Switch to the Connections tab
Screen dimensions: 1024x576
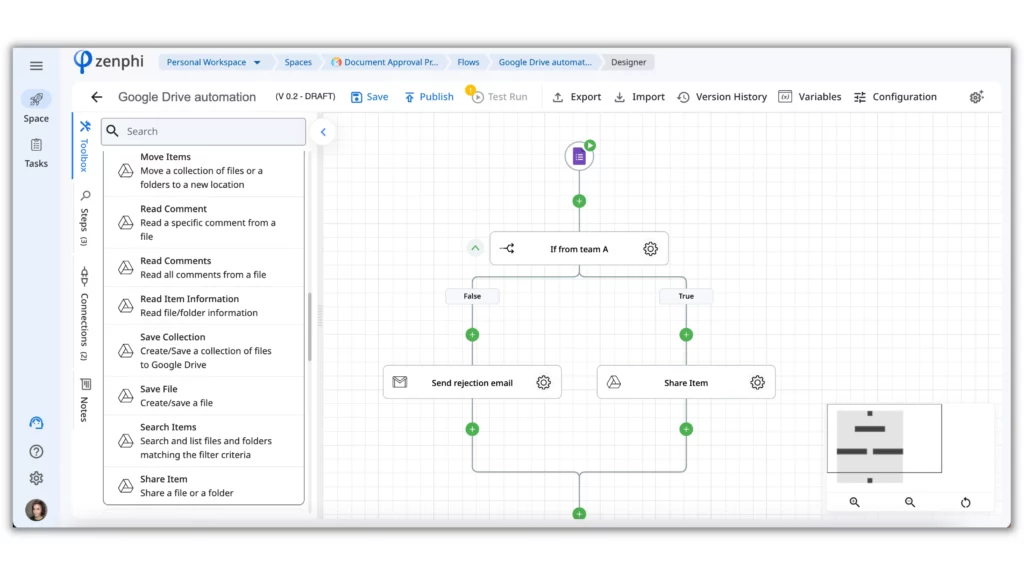click(x=85, y=314)
